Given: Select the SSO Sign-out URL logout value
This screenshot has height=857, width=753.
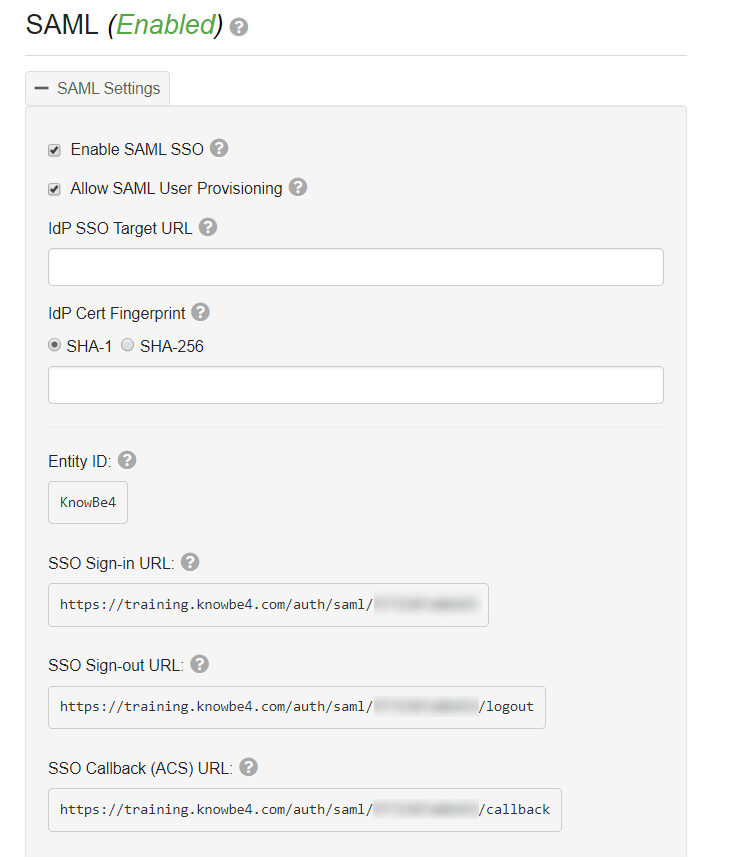Looking at the screenshot, I should coord(296,707).
